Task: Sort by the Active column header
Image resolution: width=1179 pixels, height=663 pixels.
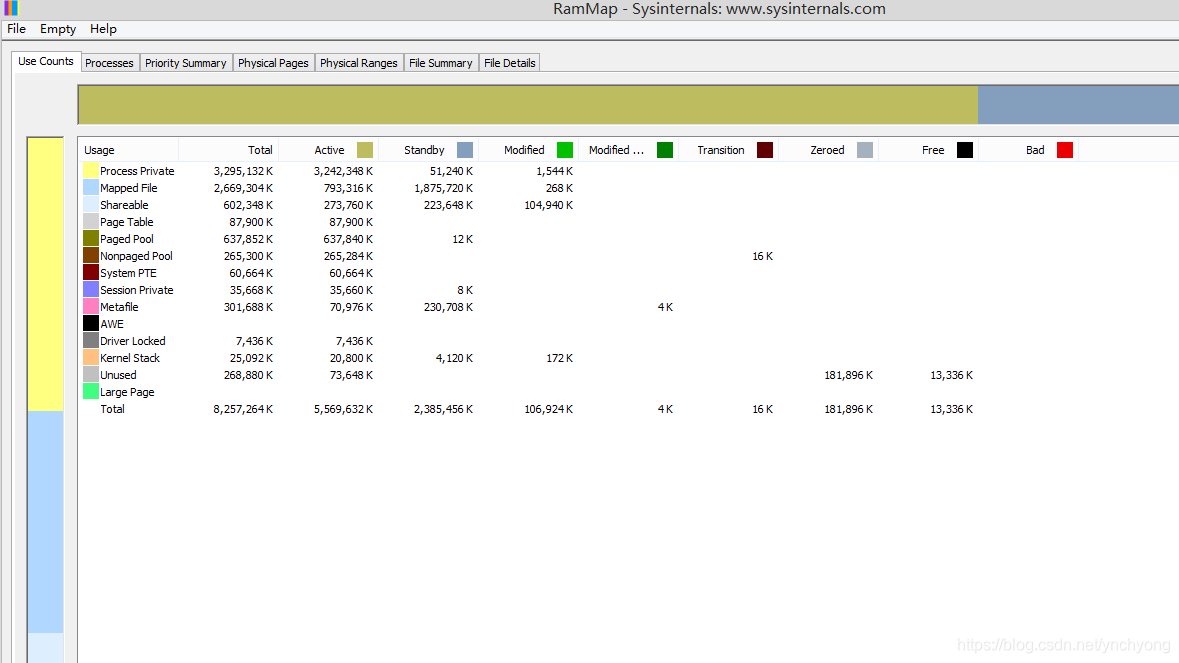Action: [329, 150]
